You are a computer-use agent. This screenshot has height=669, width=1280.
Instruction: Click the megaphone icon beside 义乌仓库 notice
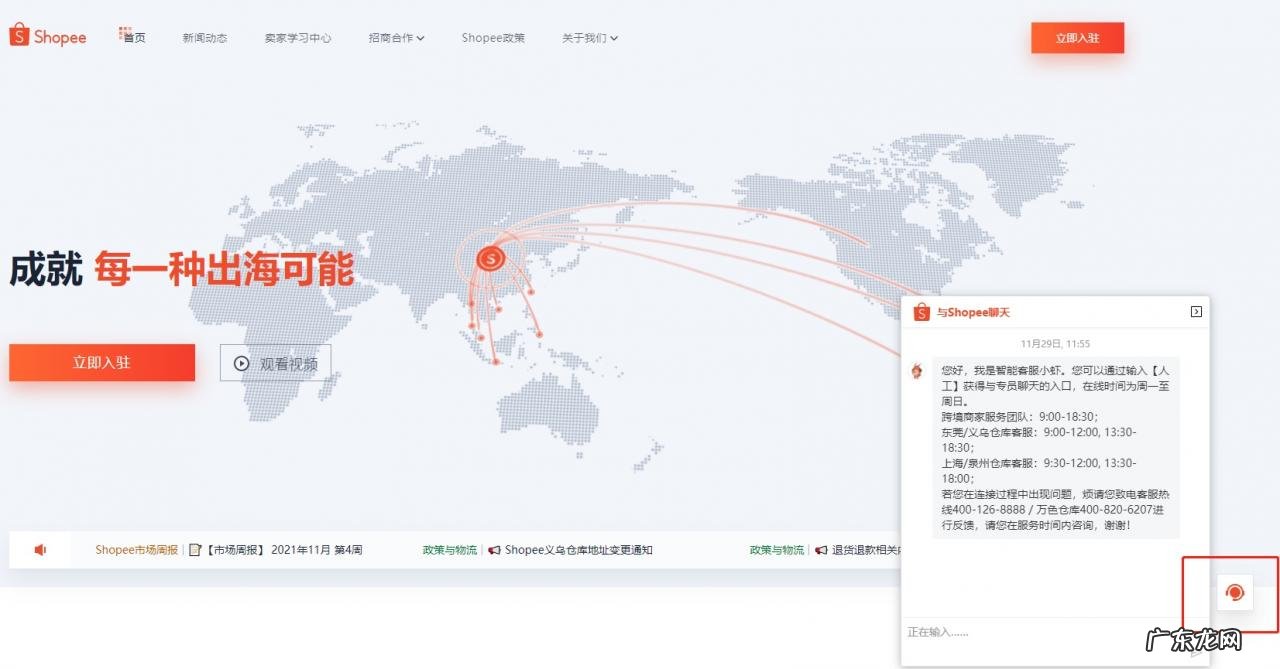coord(493,549)
